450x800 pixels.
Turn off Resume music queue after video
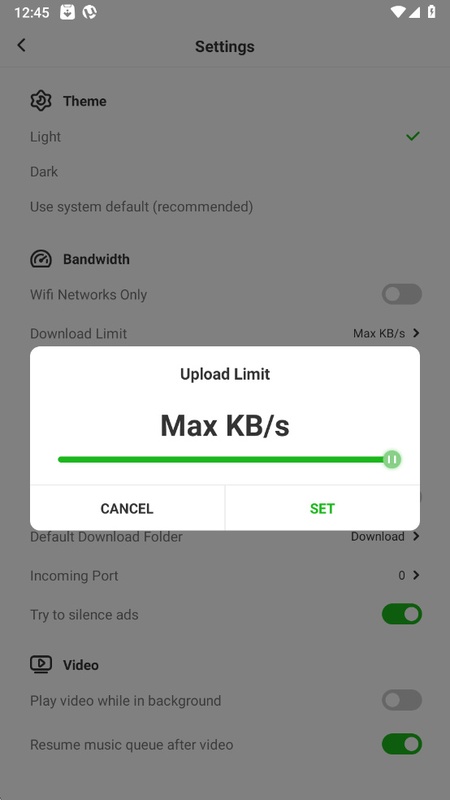coord(402,744)
